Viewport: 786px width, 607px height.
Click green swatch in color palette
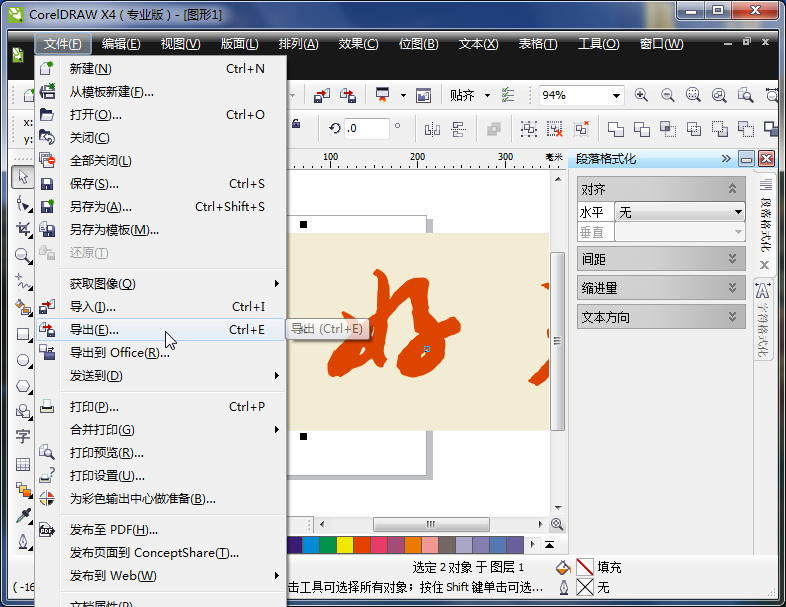click(328, 545)
